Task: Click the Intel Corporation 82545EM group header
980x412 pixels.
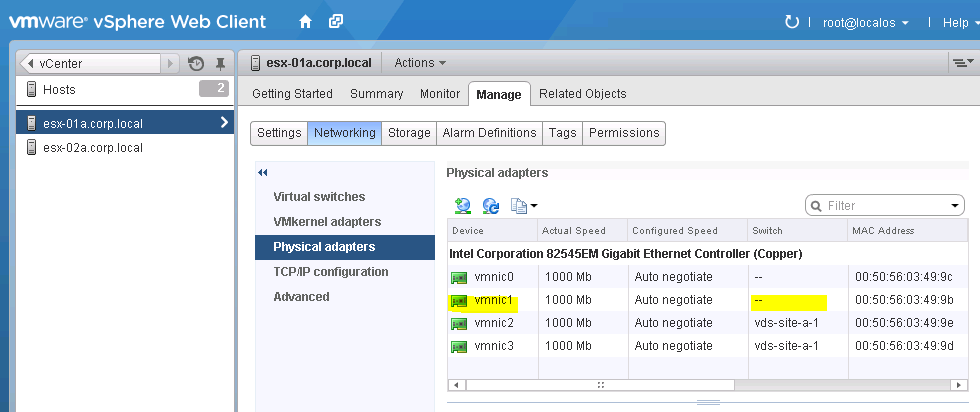Action: (626, 254)
